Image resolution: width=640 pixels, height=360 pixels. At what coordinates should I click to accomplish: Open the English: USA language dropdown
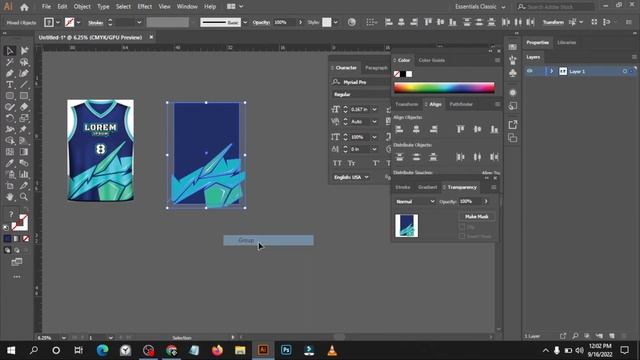[351, 177]
